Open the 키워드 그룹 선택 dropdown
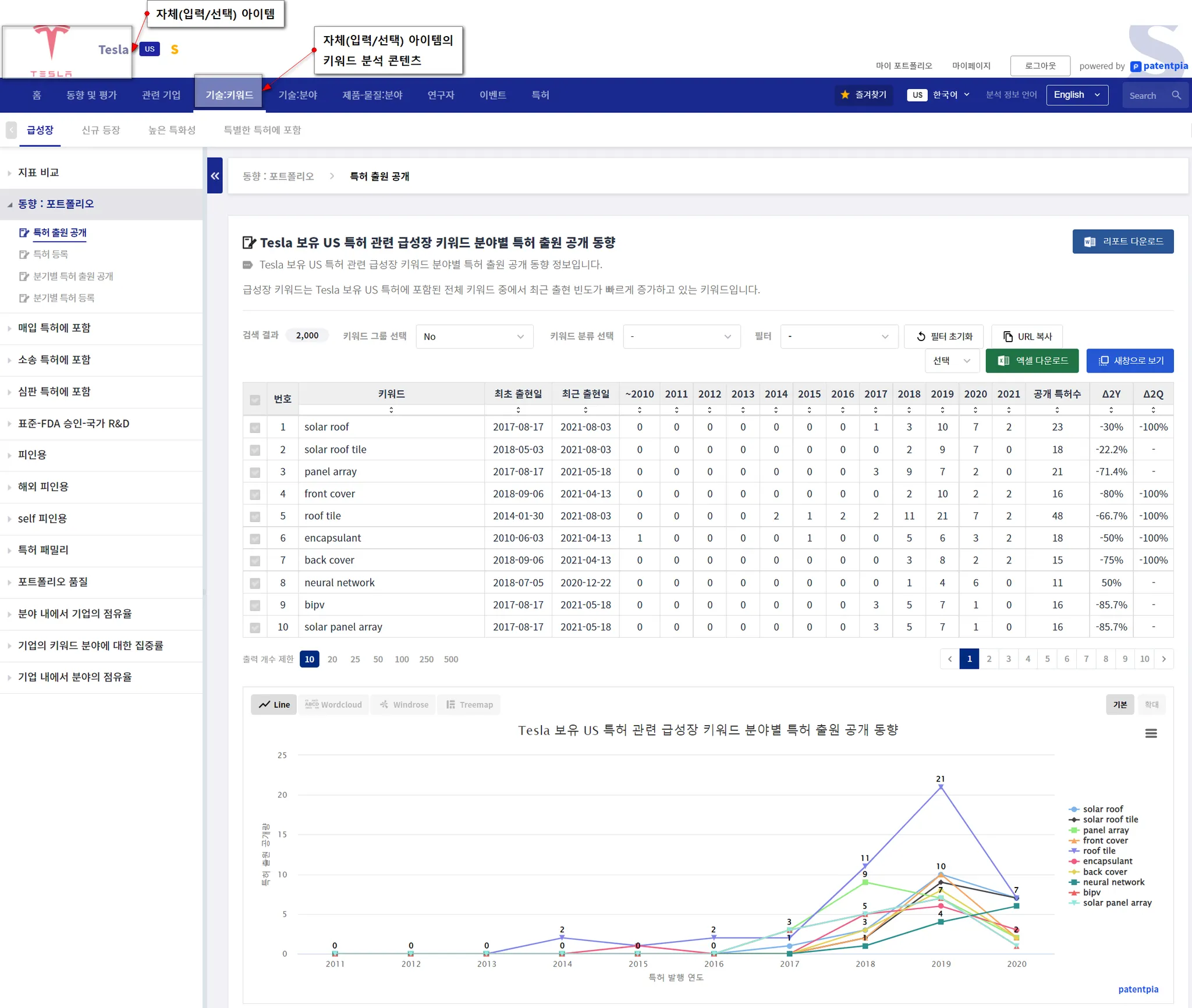 click(x=474, y=337)
